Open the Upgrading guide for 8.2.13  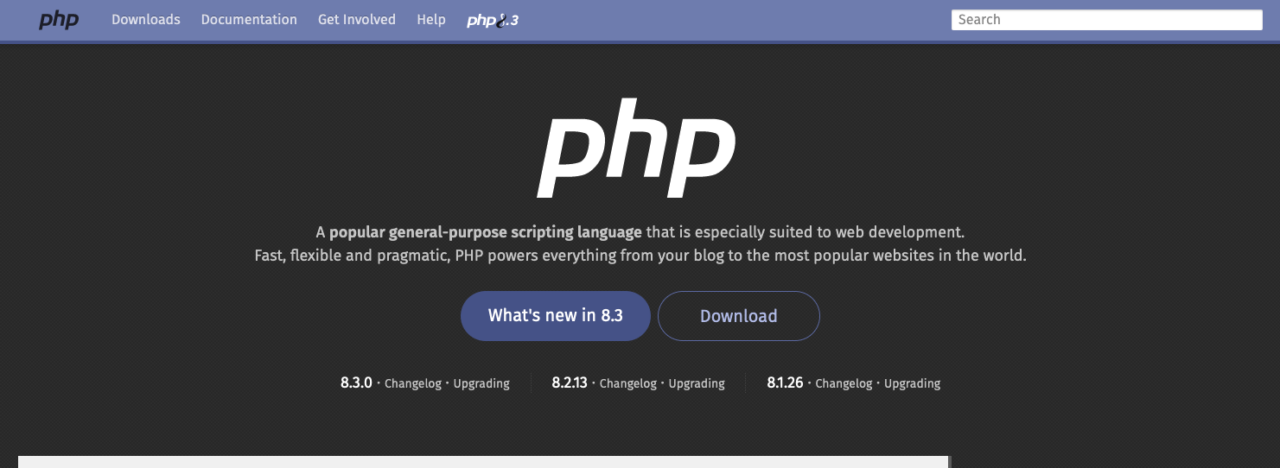pos(696,383)
